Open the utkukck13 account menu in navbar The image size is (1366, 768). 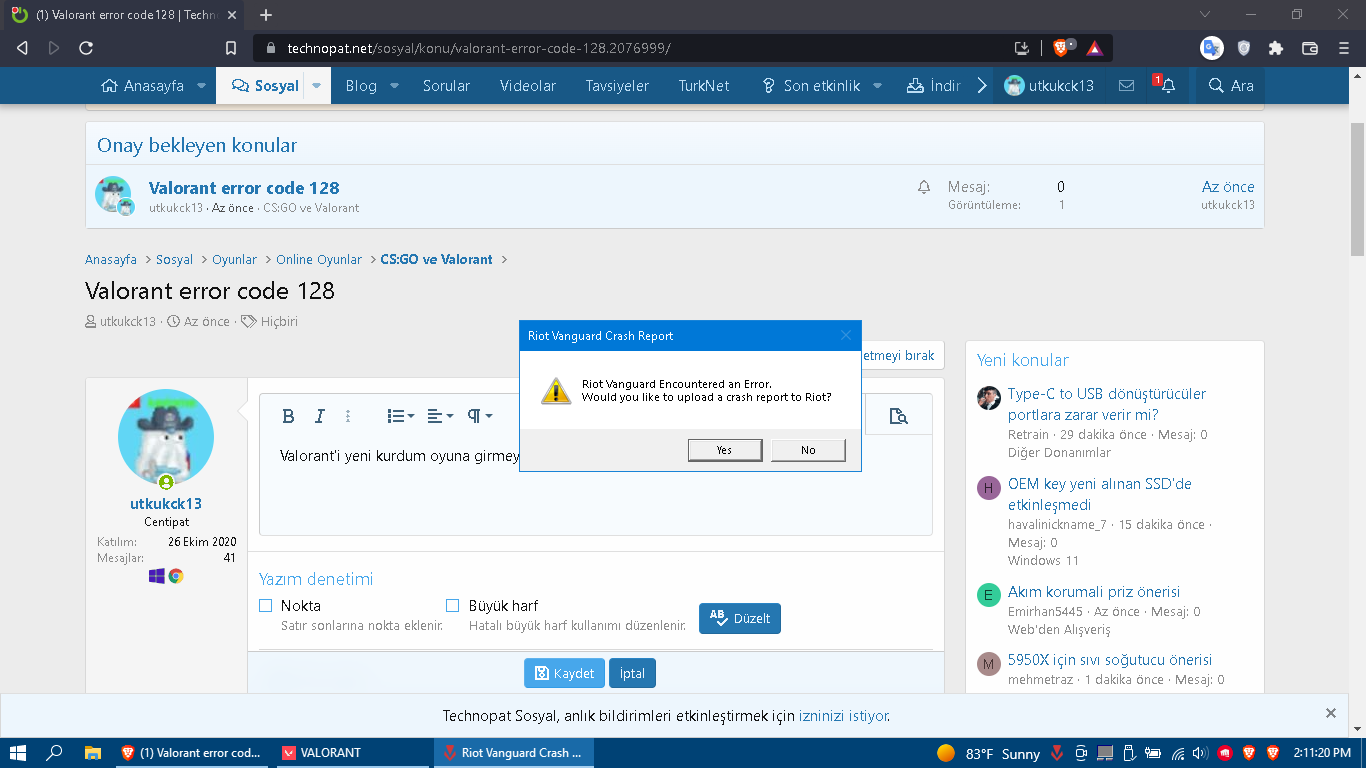point(1049,86)
